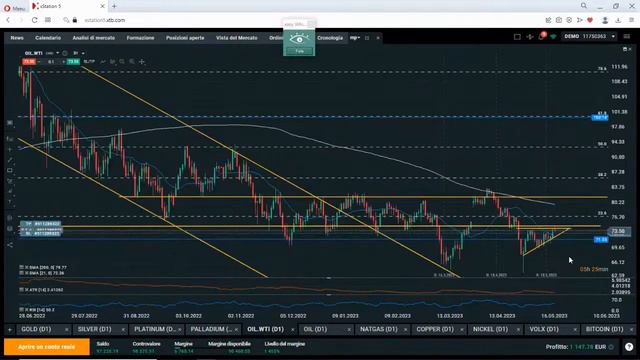
Task: Close the SILVER (D1) chart tab
Action: [x=123, y=329]
